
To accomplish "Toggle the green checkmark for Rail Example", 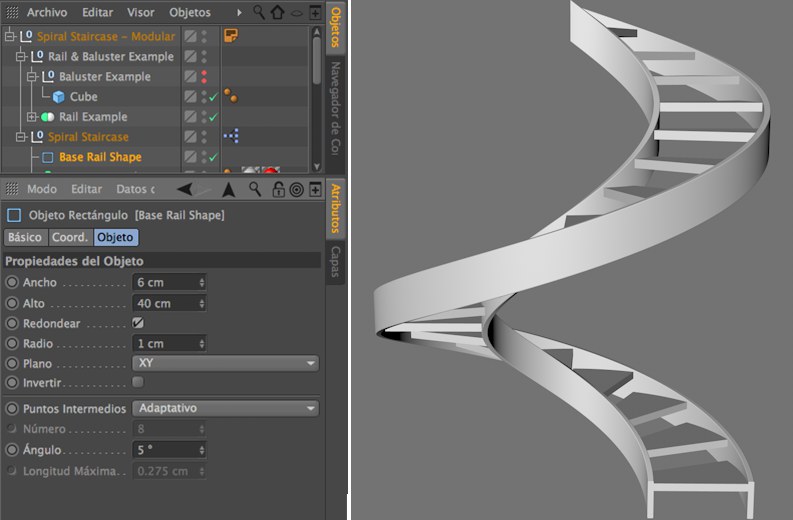I will point(213,117).
